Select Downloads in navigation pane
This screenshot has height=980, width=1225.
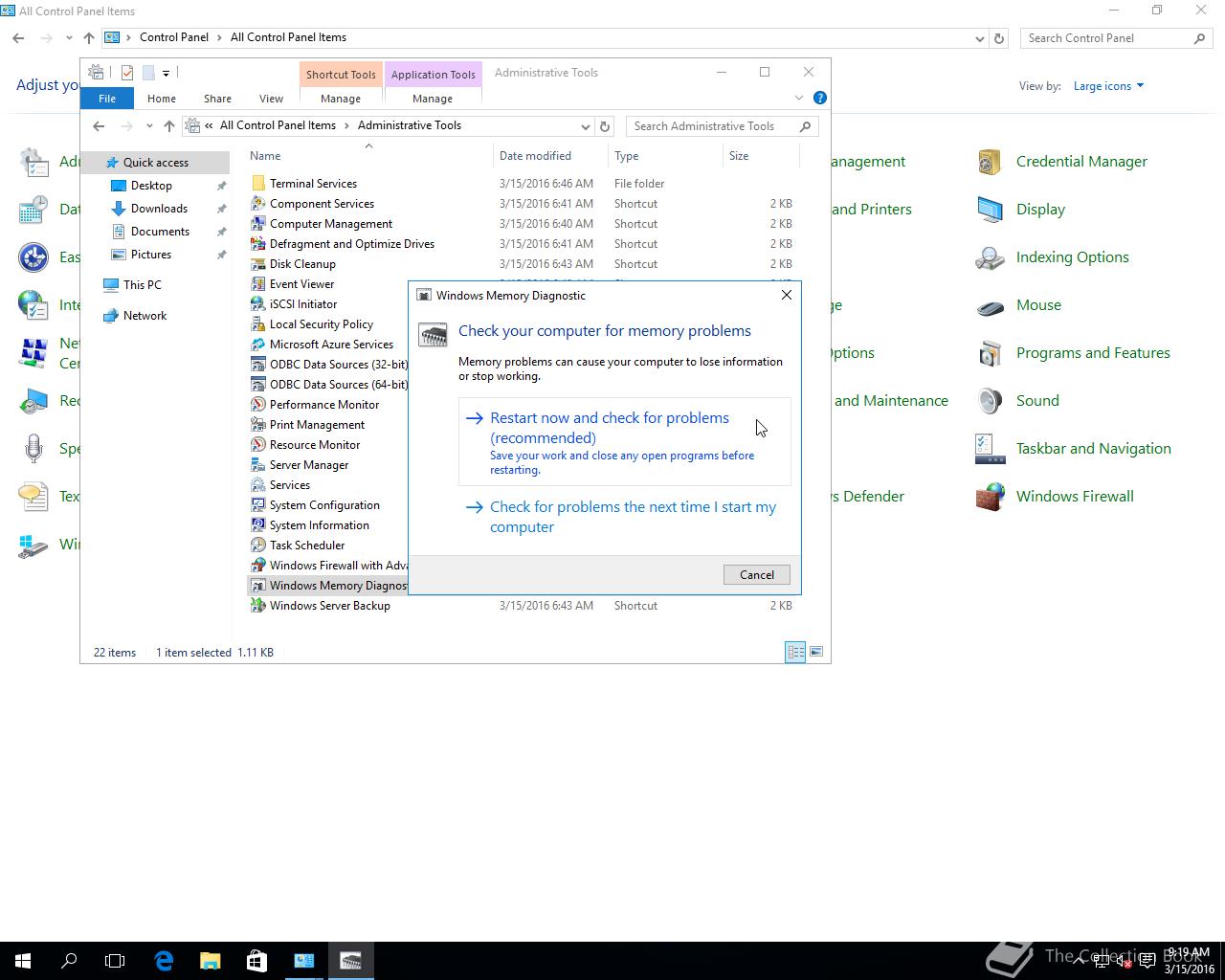pyautogui.click(x=159, y=209)
